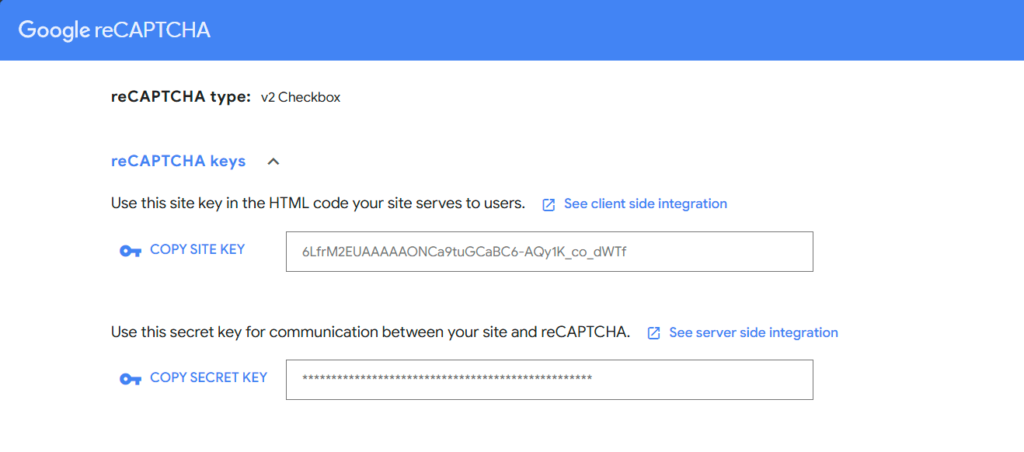
Task: Click the site key text field
Action: [549, 251]
